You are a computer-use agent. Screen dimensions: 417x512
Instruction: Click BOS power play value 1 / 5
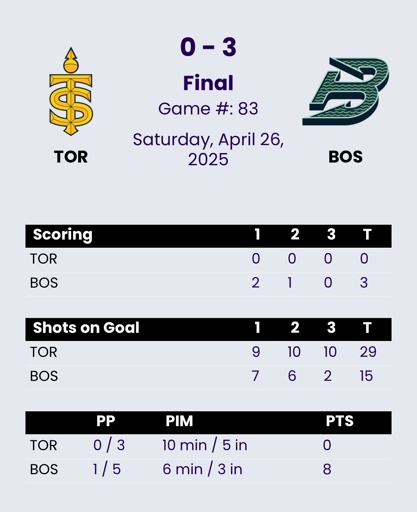107,469
